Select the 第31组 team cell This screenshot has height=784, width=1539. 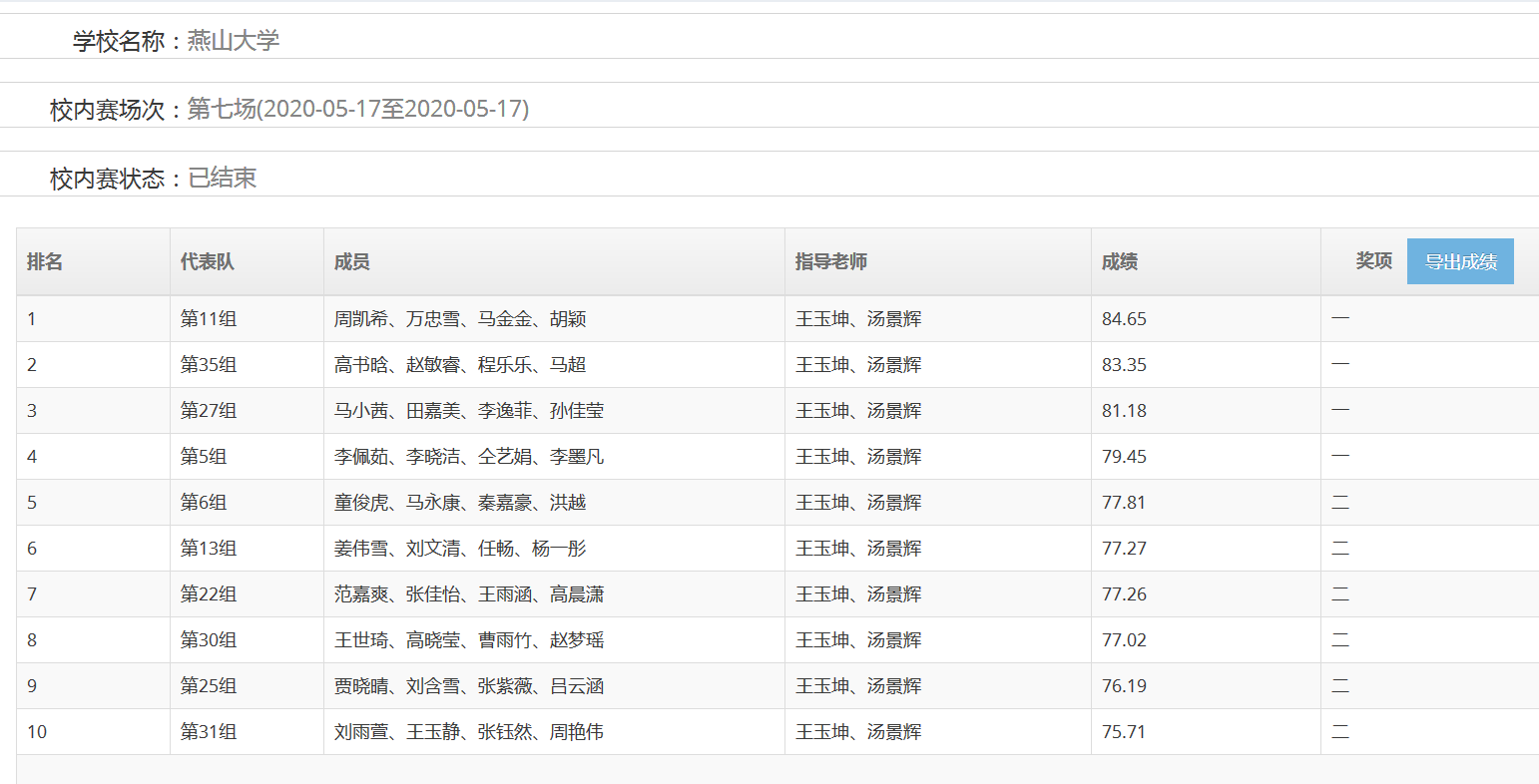pyautogui.click(x=208, y=732)
